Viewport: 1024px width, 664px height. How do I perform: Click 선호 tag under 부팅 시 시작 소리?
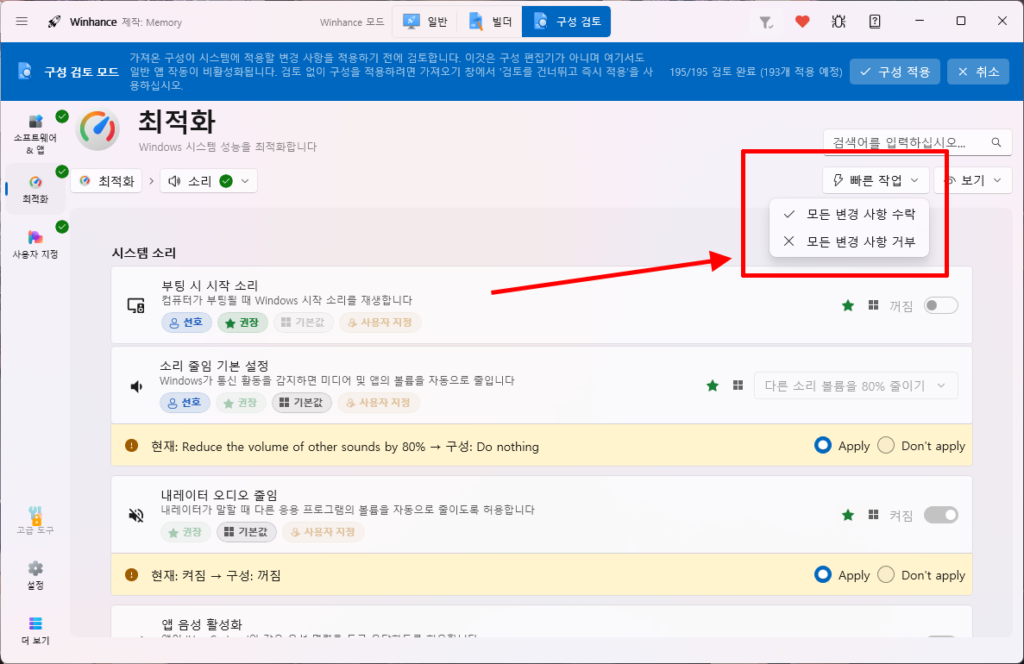click(186, 323)
